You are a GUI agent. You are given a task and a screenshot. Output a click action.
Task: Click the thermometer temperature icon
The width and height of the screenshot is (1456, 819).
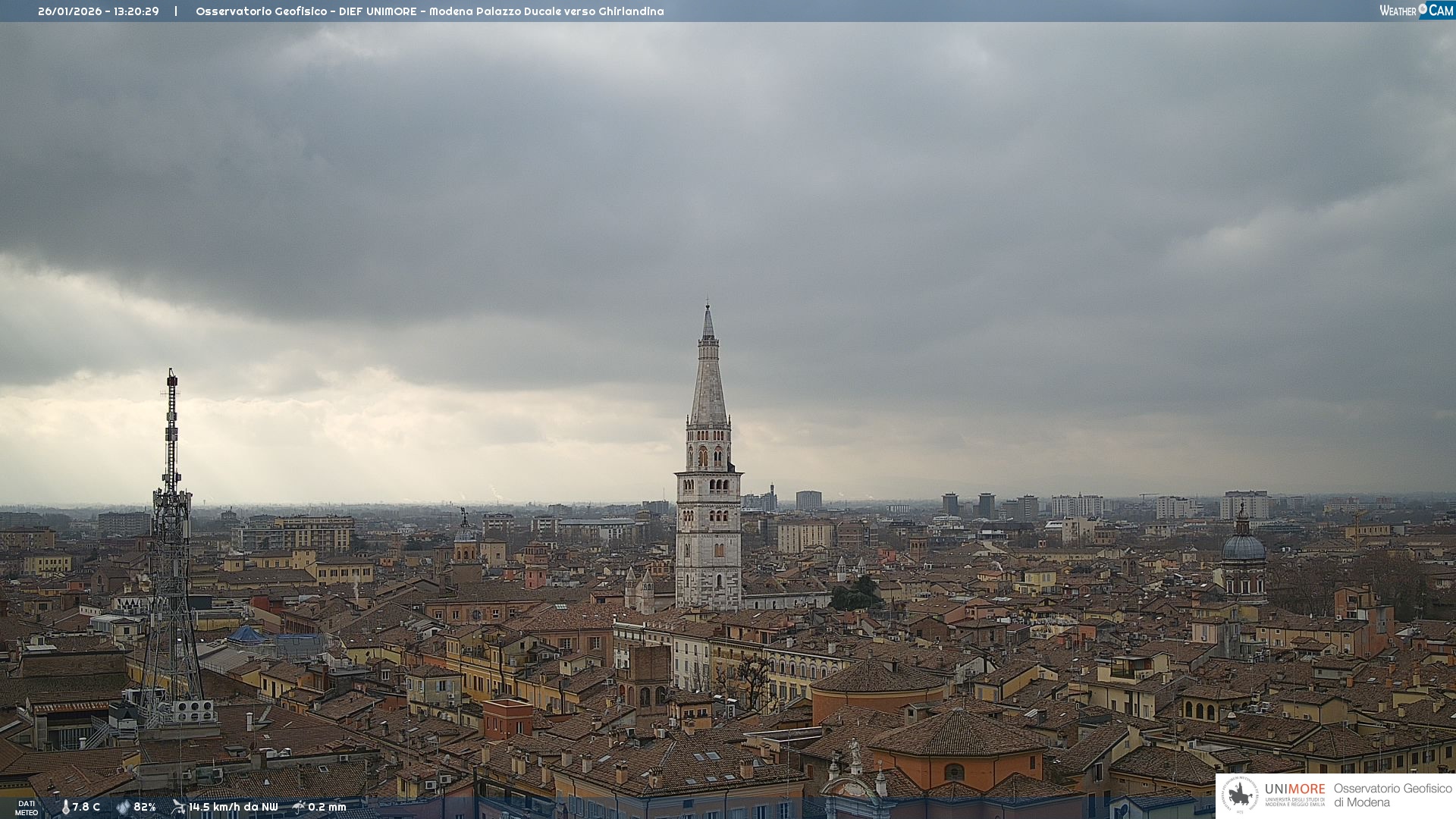click(x=65, y=807)
